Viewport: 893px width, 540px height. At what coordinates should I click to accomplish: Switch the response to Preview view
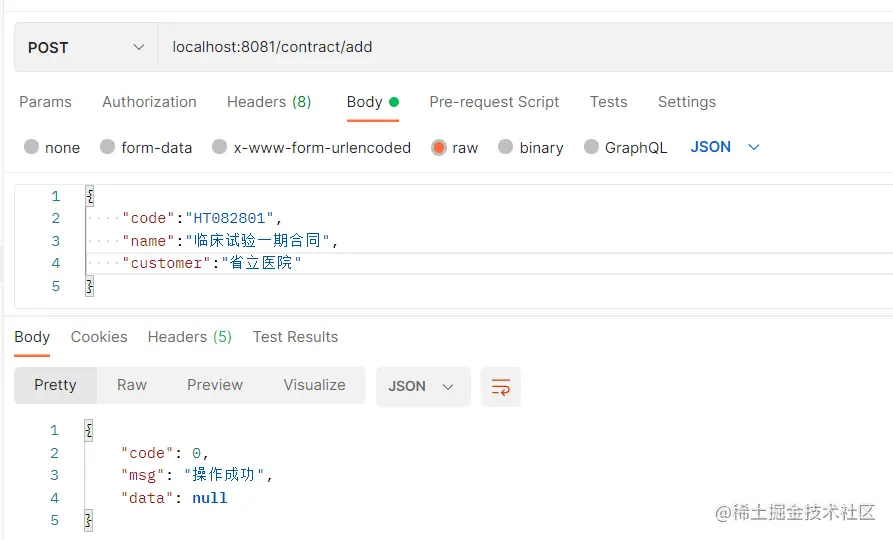coord(215,385)
